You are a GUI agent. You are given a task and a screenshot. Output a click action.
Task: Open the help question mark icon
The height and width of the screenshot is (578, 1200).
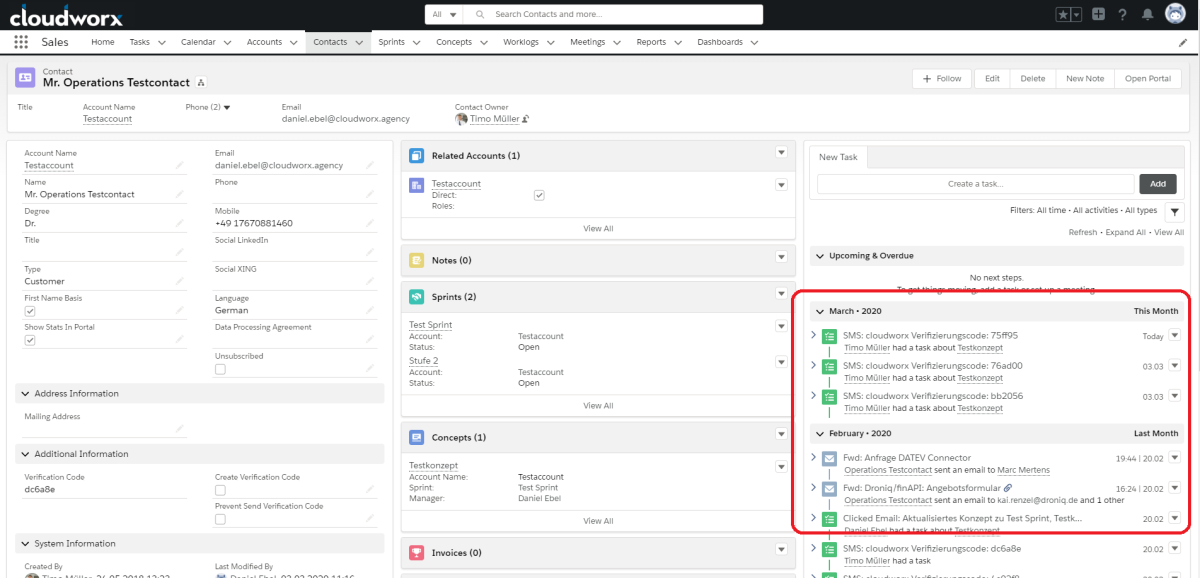pos(1123,14)
